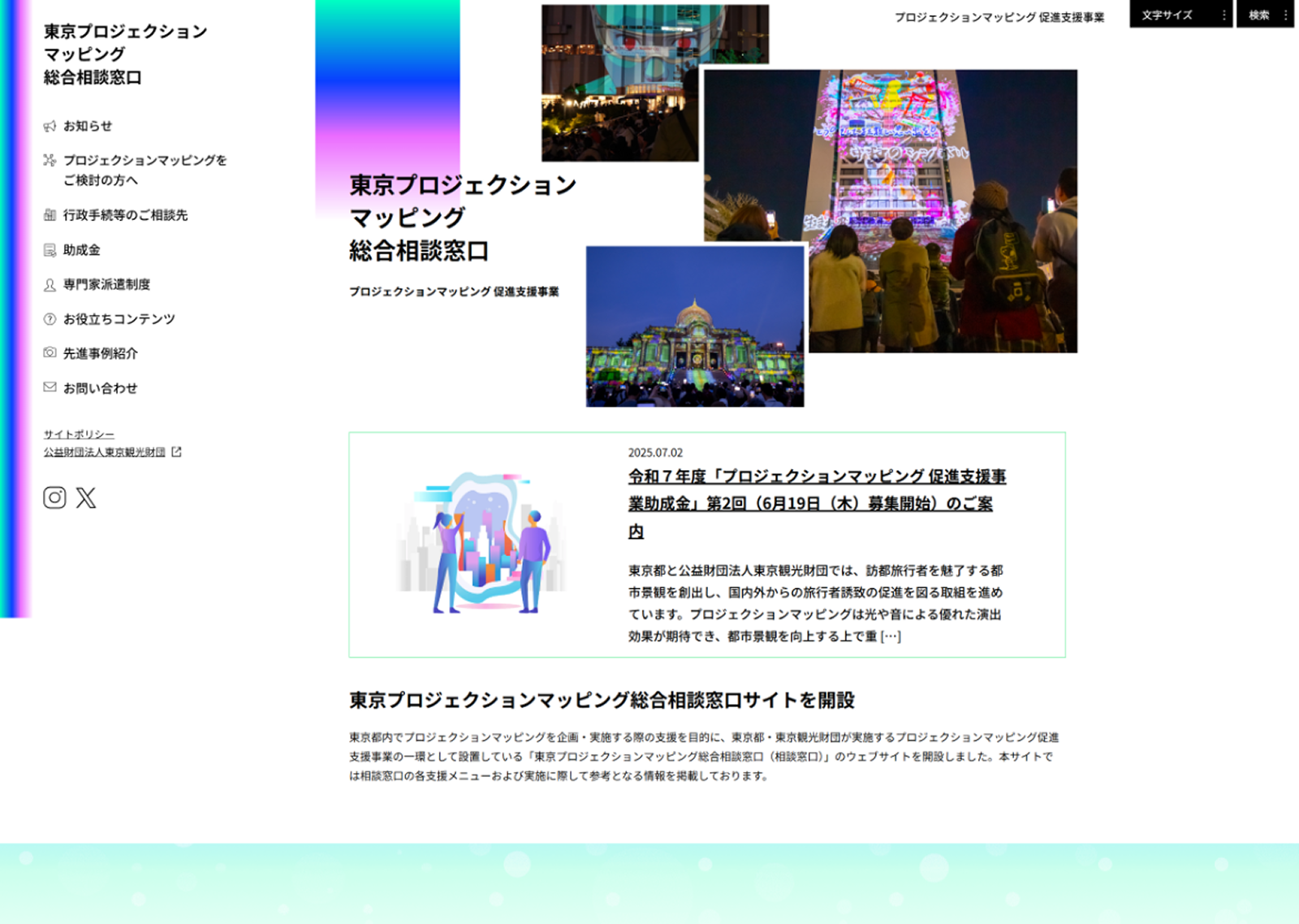Screen dimensions: 1299x924
Task: Click the news illustration of two people
Action: click(x=481, y=542)
